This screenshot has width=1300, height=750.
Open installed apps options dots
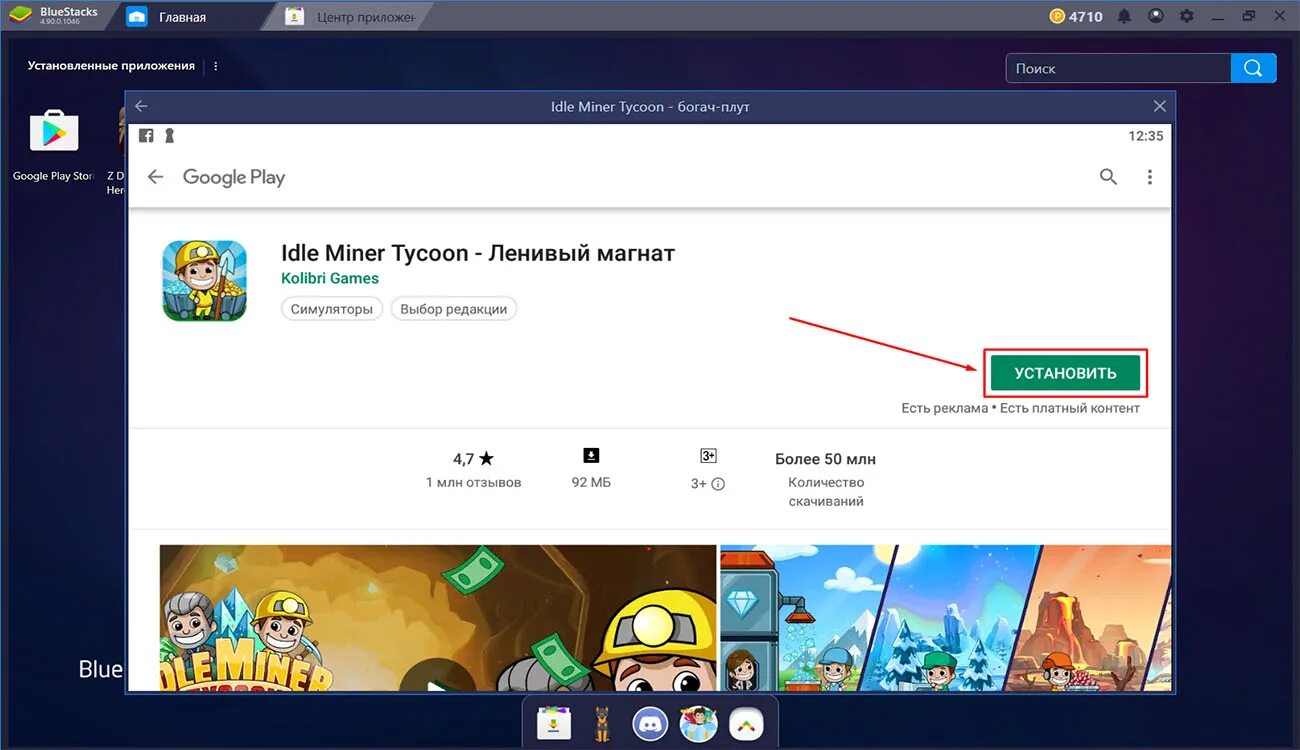click(x=215, y=66)
